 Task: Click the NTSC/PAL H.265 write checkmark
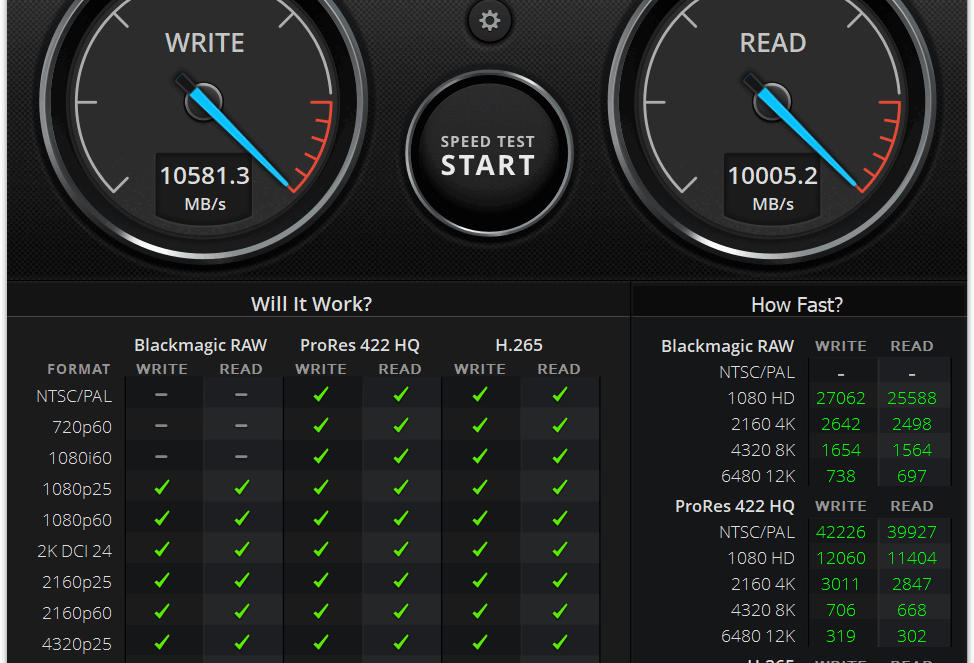(x=480, y=395)
